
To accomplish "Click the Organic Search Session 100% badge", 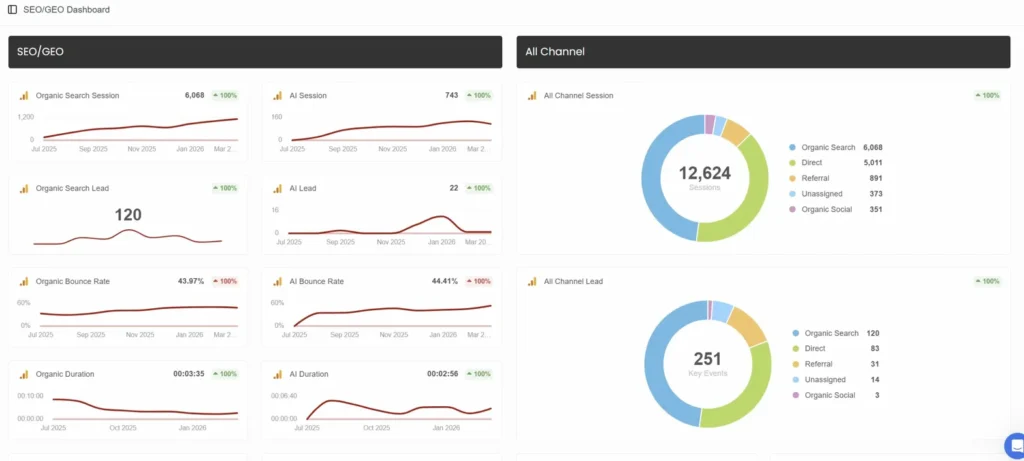I will [225, 95].
